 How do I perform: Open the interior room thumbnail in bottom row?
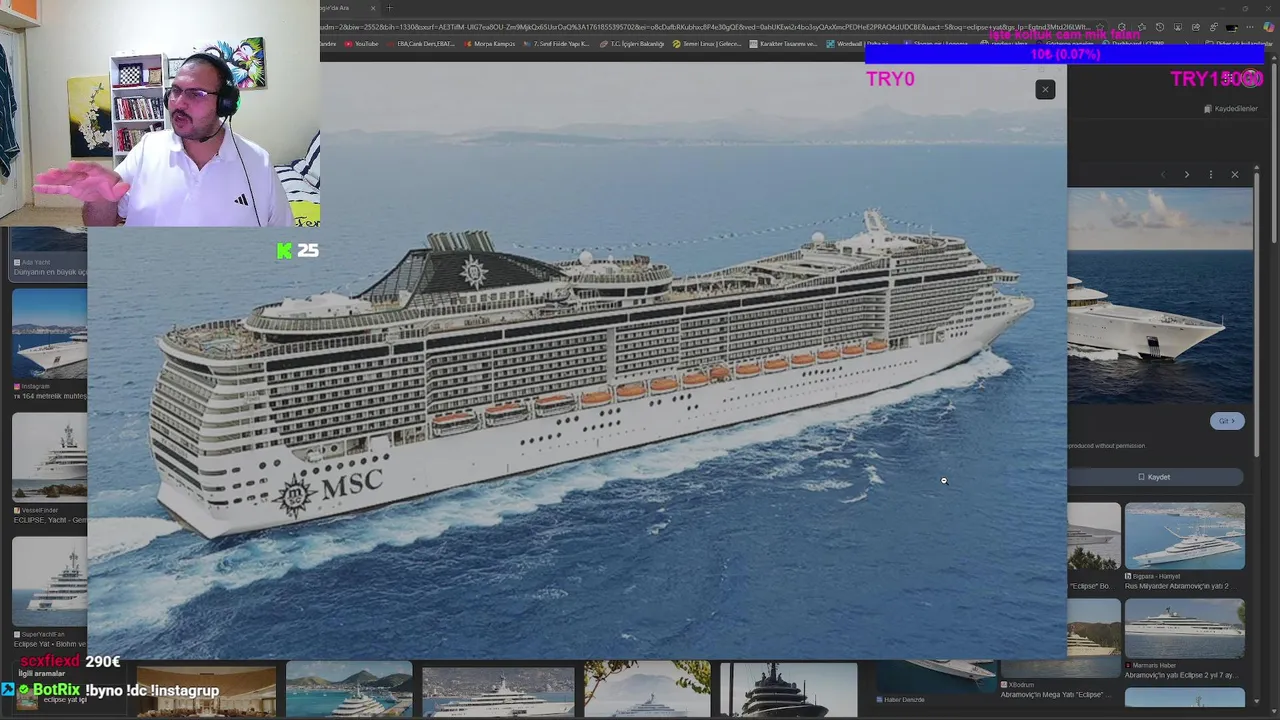(x=206, y=689)
